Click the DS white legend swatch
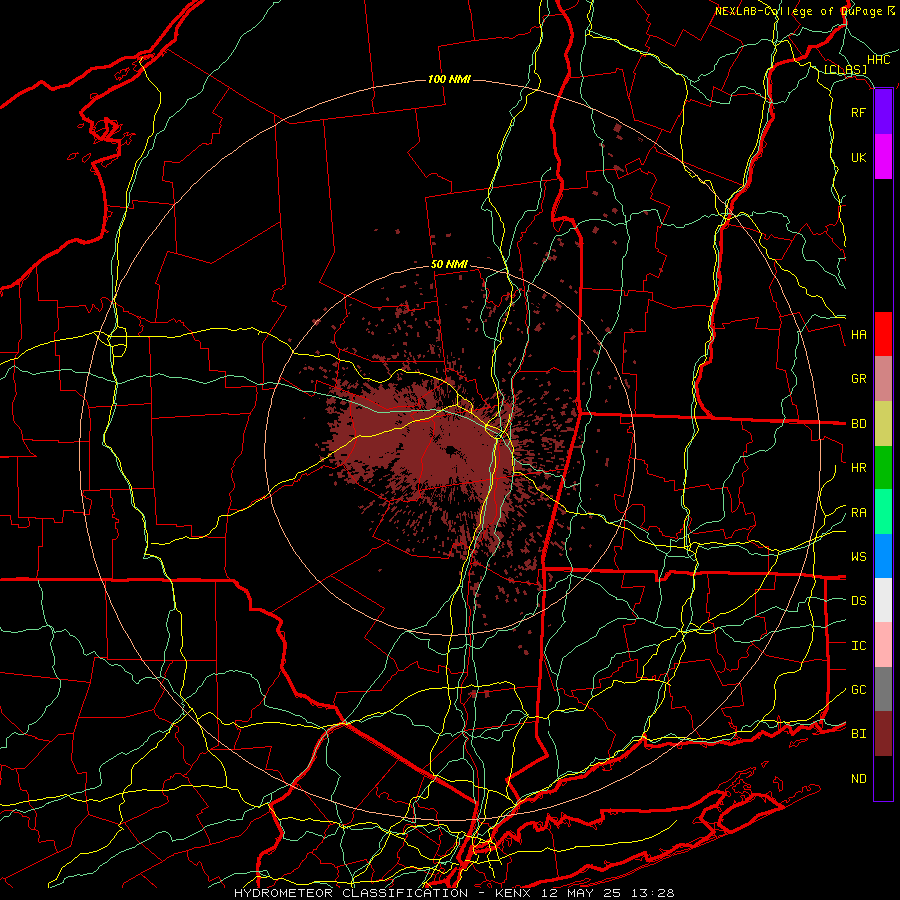Viewport: 900px width, 900px height. pyautogui.click(x=883, y=600)
